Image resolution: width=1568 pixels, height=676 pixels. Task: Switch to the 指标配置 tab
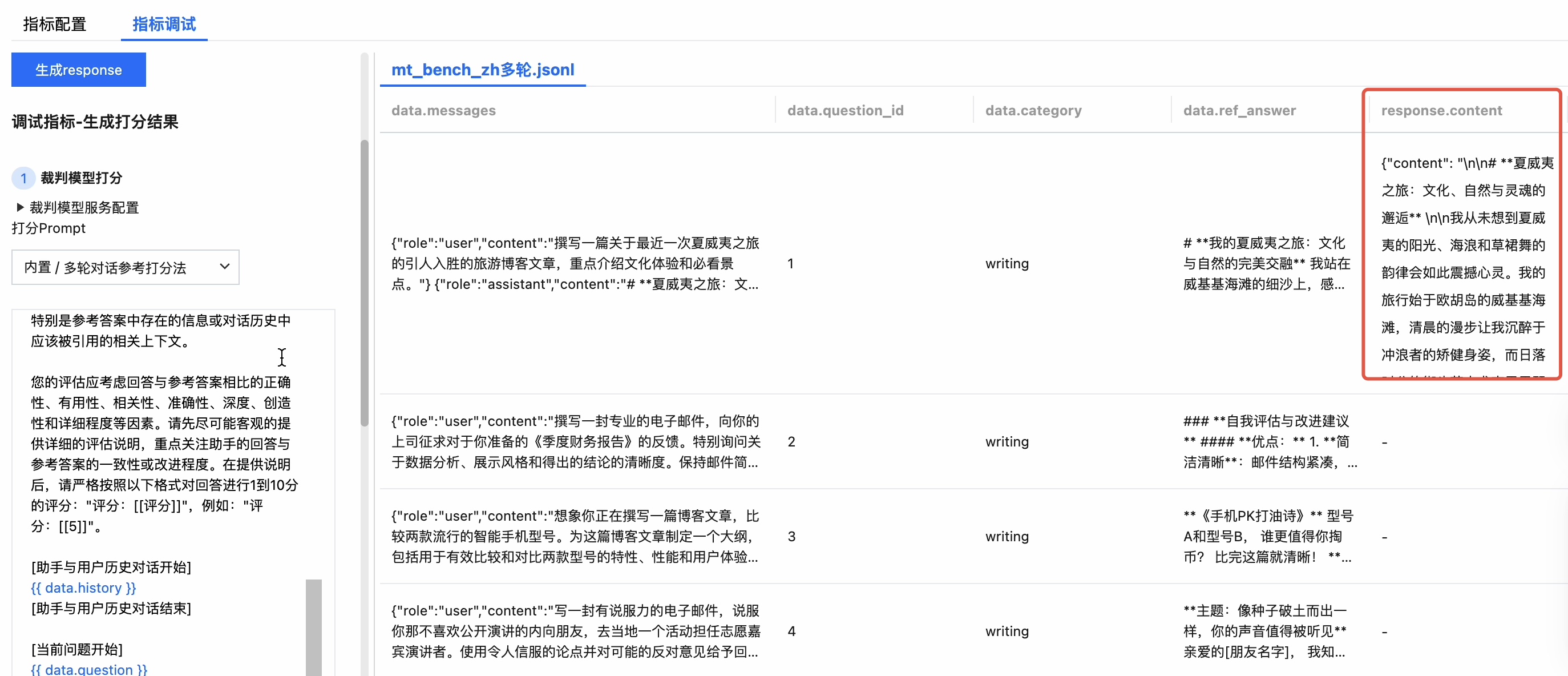(x=54, y=24)
